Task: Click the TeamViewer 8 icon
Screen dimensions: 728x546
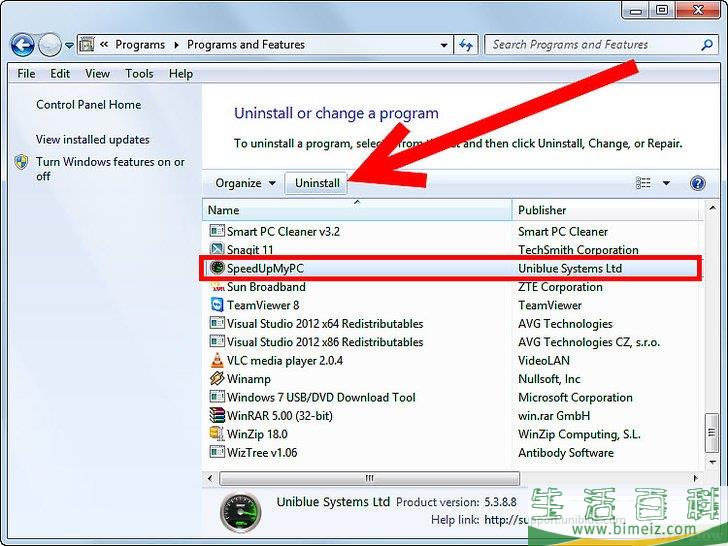Action: point(217,305)
